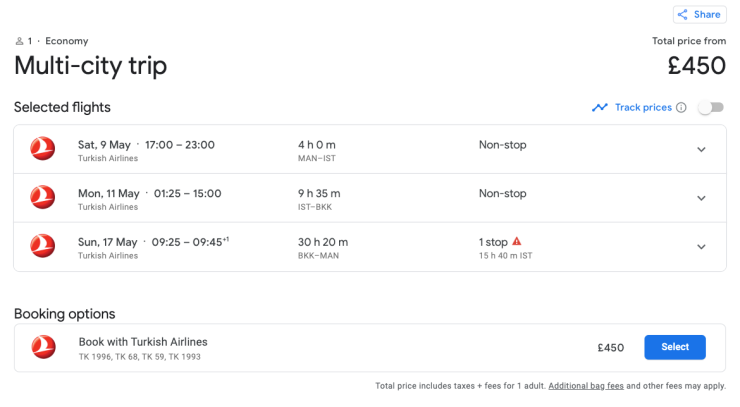Image resolution: width=740 pixels, height=407 pixels.
Task: Click the airline logo on the 9 May flight
Action: pos(42,149)
